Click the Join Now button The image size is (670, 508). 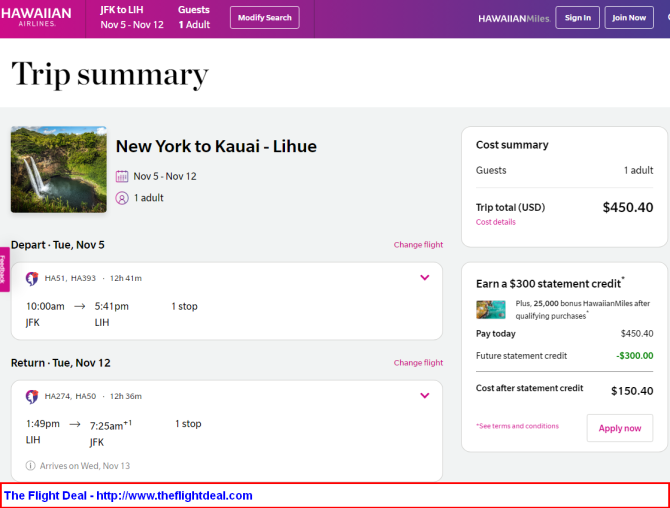pyautogui.click(x=629, y=18)
